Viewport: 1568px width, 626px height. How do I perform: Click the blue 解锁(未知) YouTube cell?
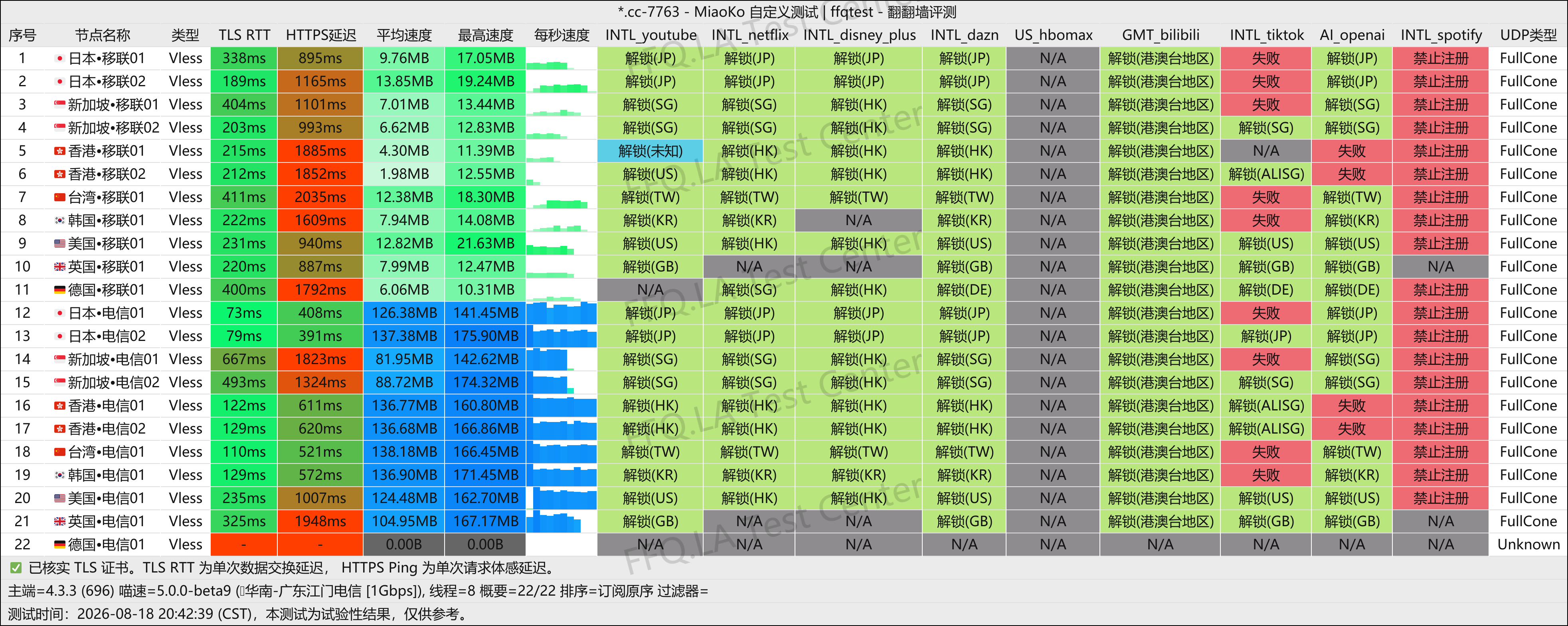(650, 151)
